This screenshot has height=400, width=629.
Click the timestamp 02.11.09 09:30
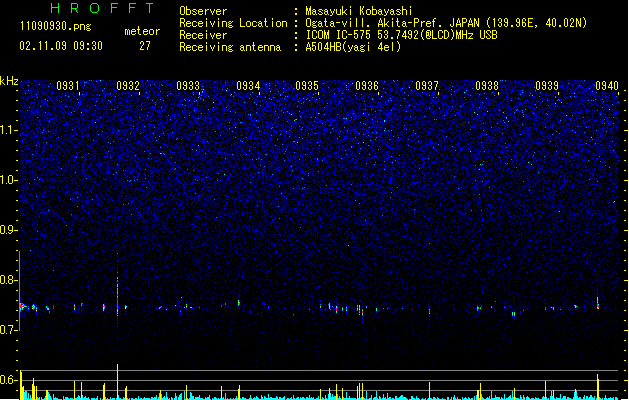tap(61, 46)
